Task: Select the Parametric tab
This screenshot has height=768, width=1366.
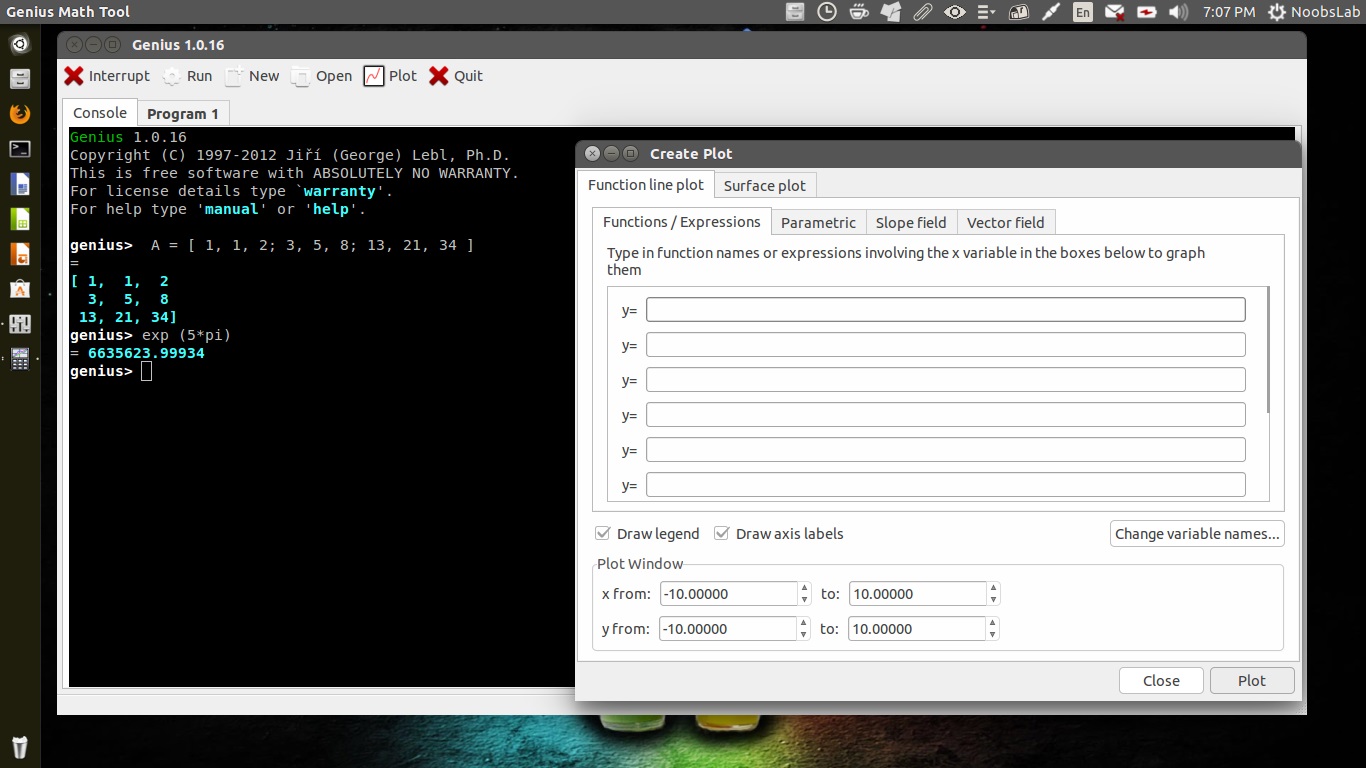Action: [x=818, y=223]
